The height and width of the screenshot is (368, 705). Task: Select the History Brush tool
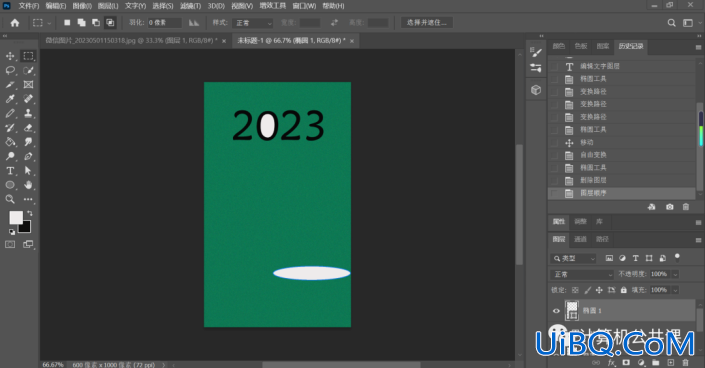10,128
